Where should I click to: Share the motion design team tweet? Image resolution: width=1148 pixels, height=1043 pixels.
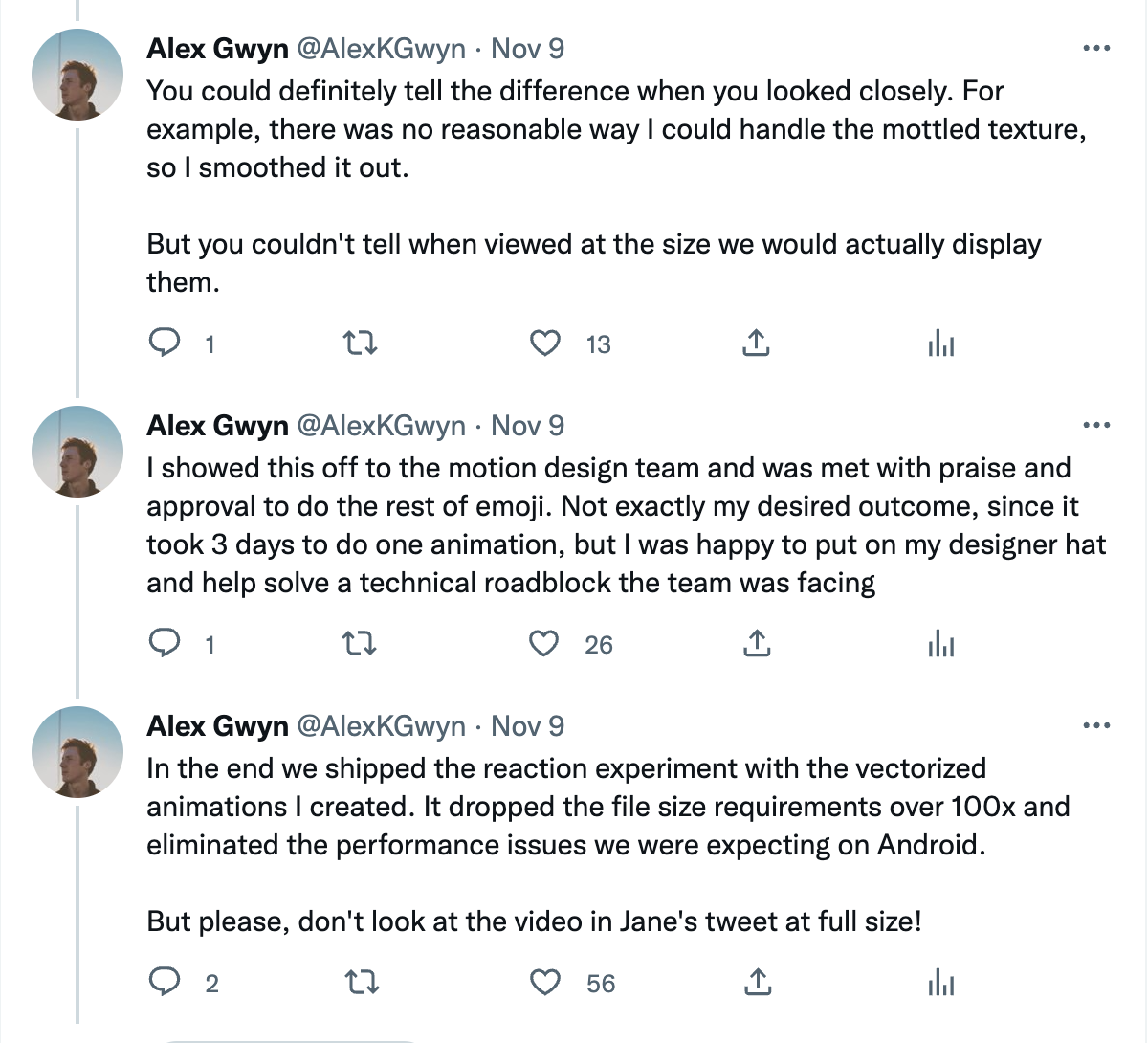[756, 643]
